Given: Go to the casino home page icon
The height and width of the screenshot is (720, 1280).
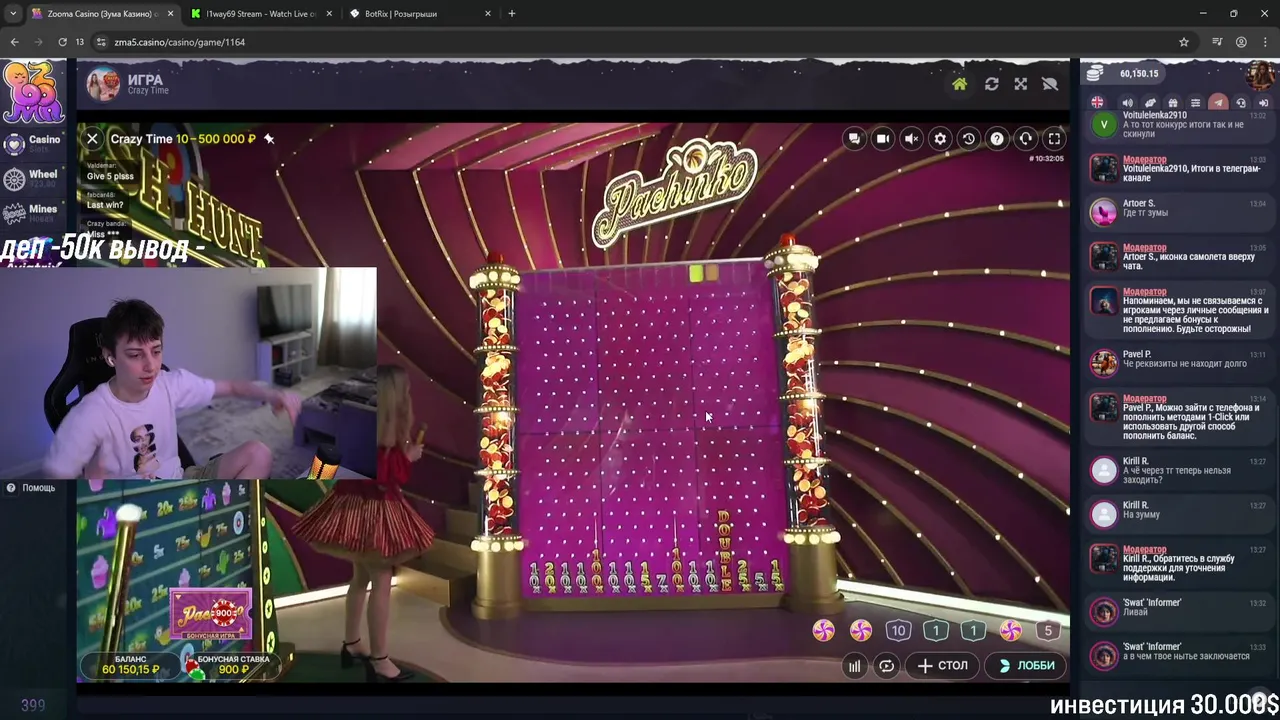Looking at the screenshot, I should click(x=959, y=85).
